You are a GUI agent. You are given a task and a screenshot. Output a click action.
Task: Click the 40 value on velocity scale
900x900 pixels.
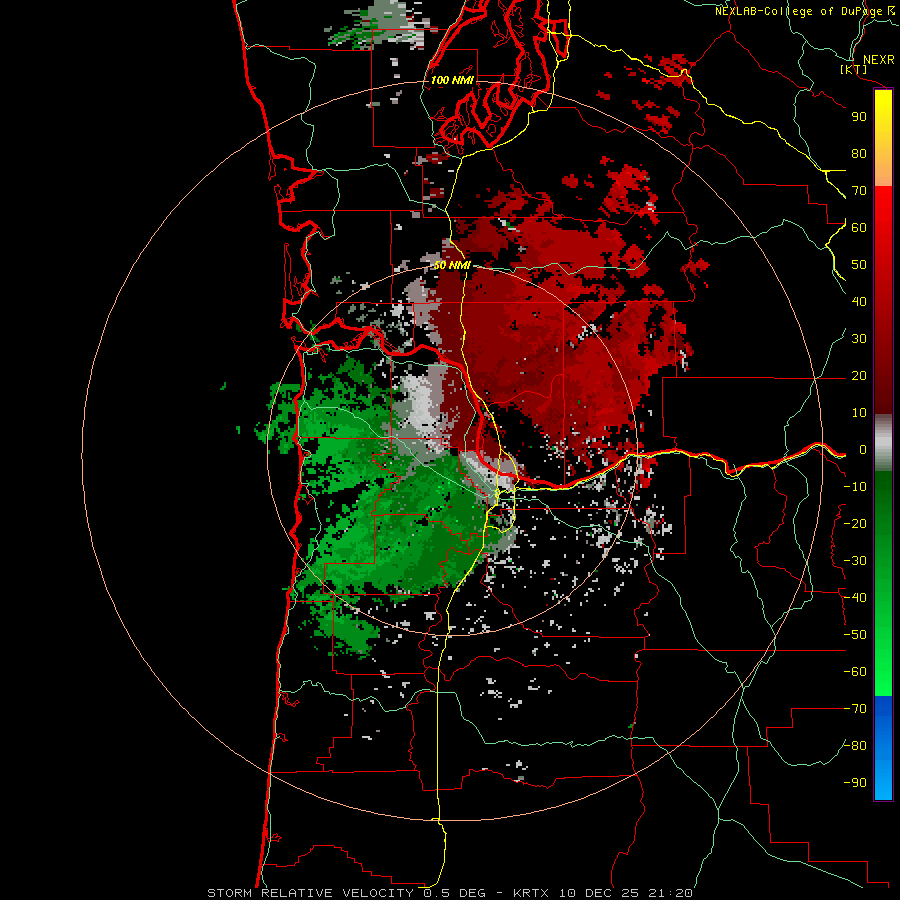pyautogui.click(x=859, y=301)
